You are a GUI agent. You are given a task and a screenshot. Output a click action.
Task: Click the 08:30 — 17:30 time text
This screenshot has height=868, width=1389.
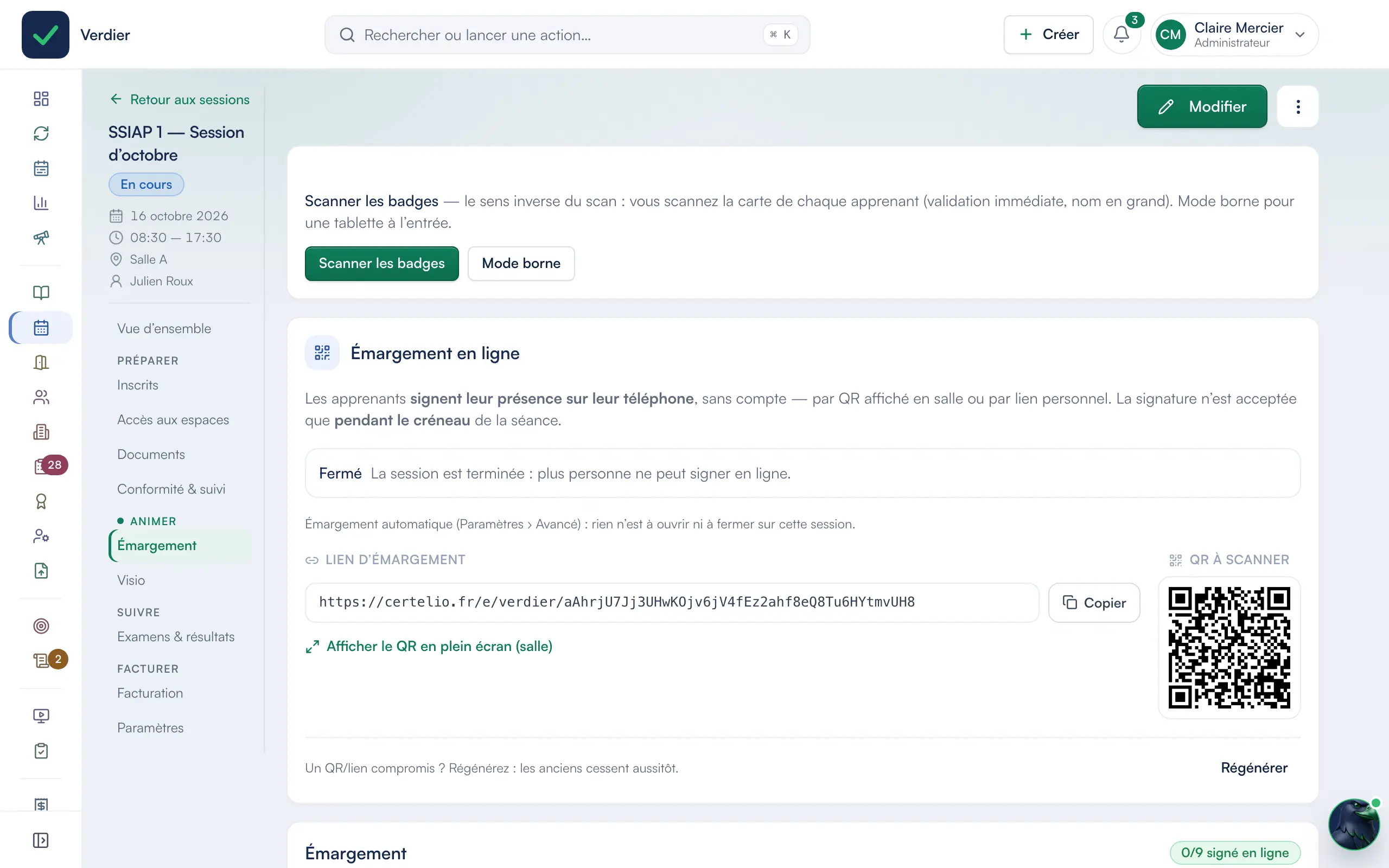(176, 238)
